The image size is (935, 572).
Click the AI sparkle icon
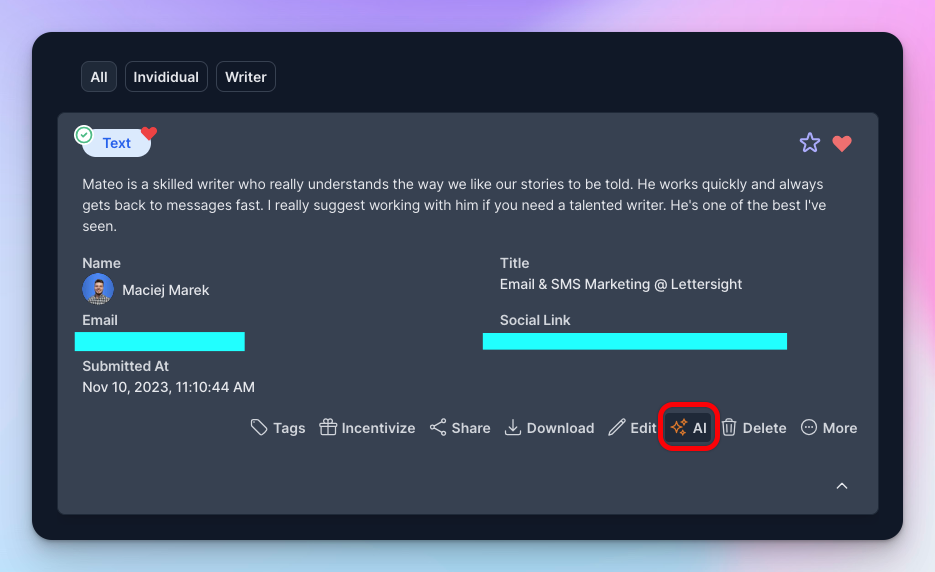tap(679, 428)
